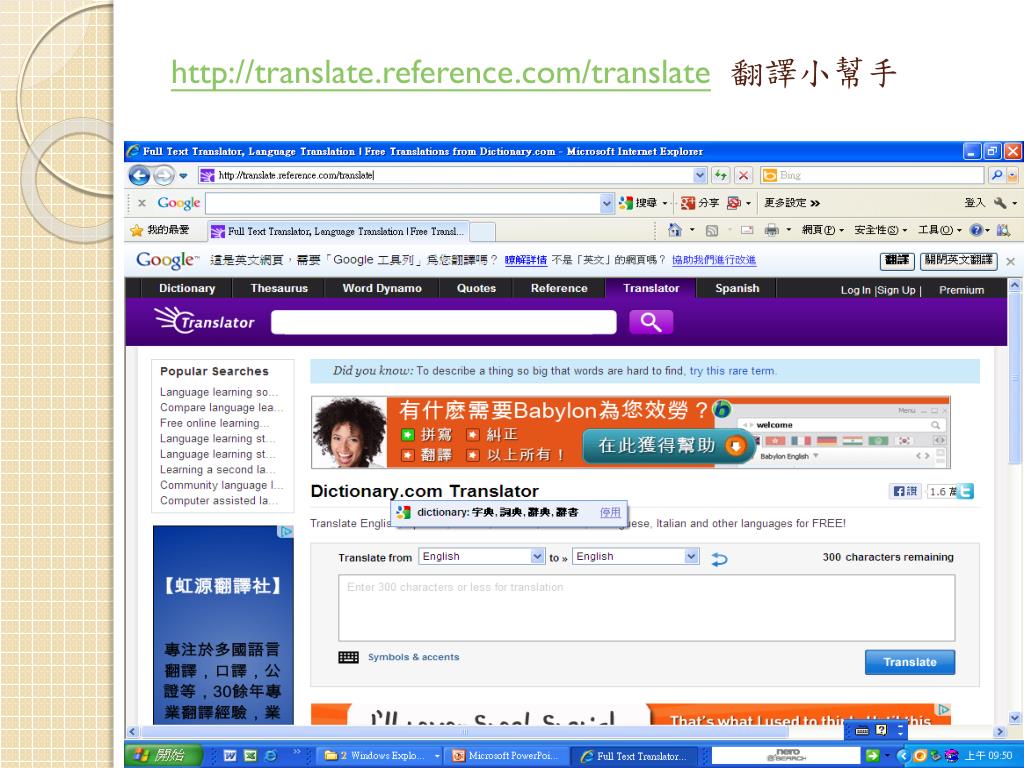This screenshot has width=1024, height=768.
Task: Click into the translation text area
Action: click(647, 608)
